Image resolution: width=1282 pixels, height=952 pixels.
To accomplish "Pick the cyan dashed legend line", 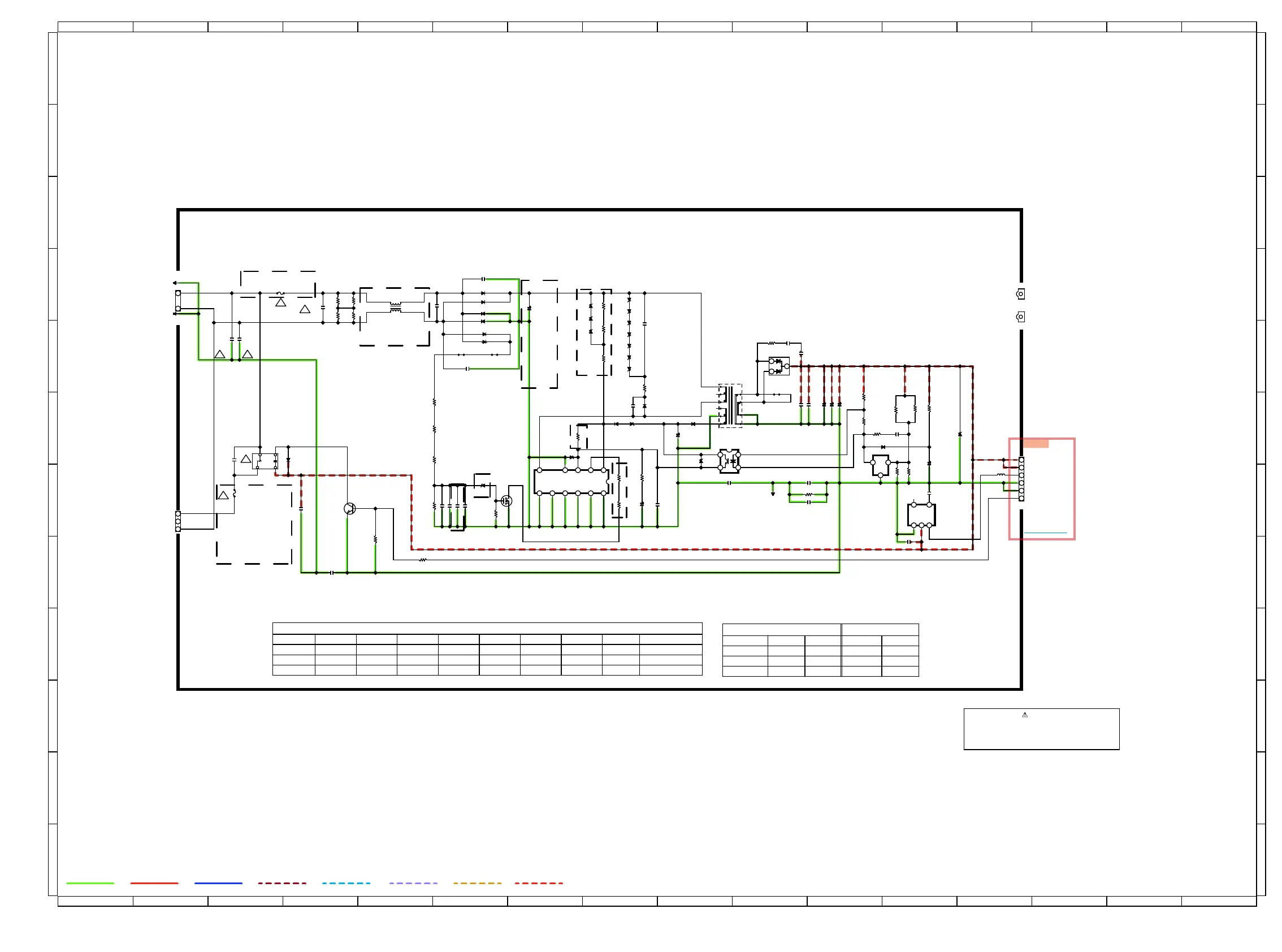I will pyautogui.click(x=347, y=883).
